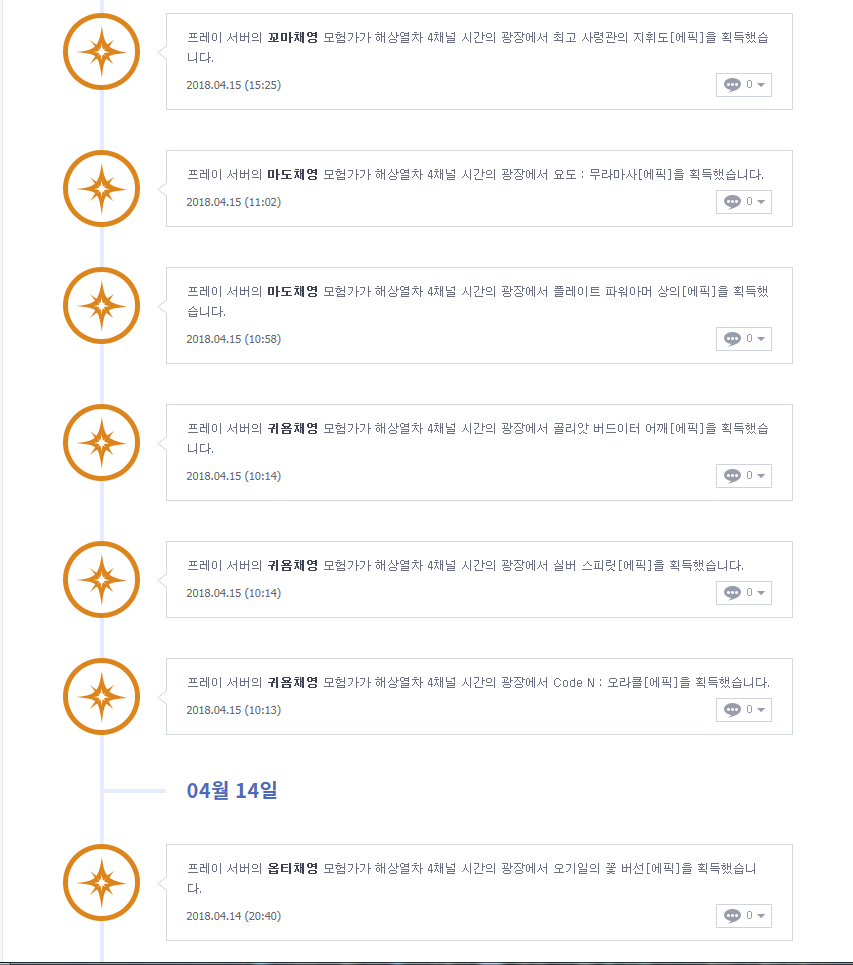Expand comments on the 플레이트 파워아머 상의 post
Screen dimensions: 853x965
pyautogui.click(x=744, y=339)
